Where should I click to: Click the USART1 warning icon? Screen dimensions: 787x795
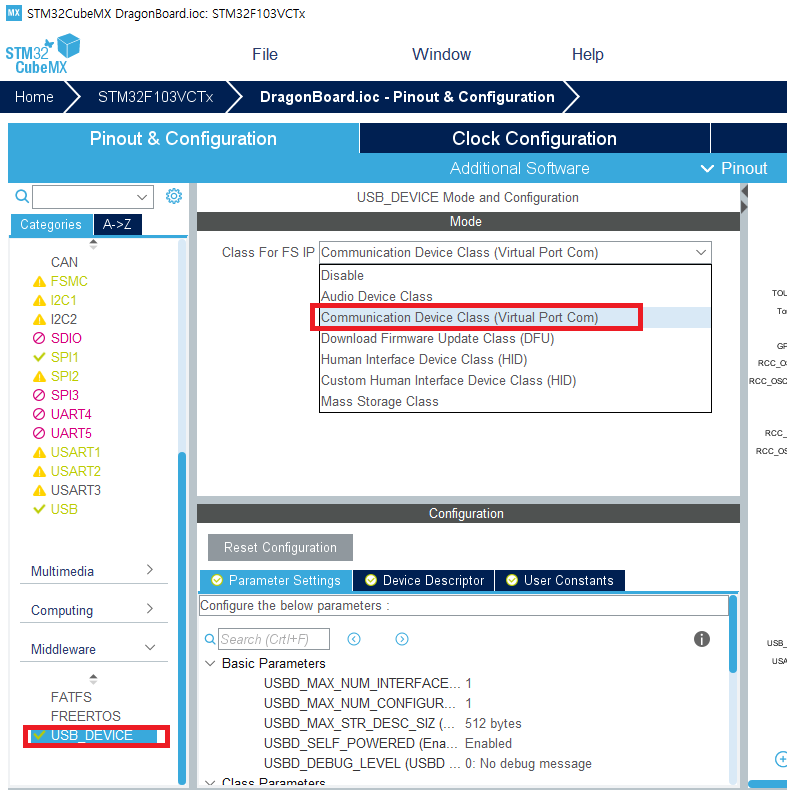click(39, 452)
